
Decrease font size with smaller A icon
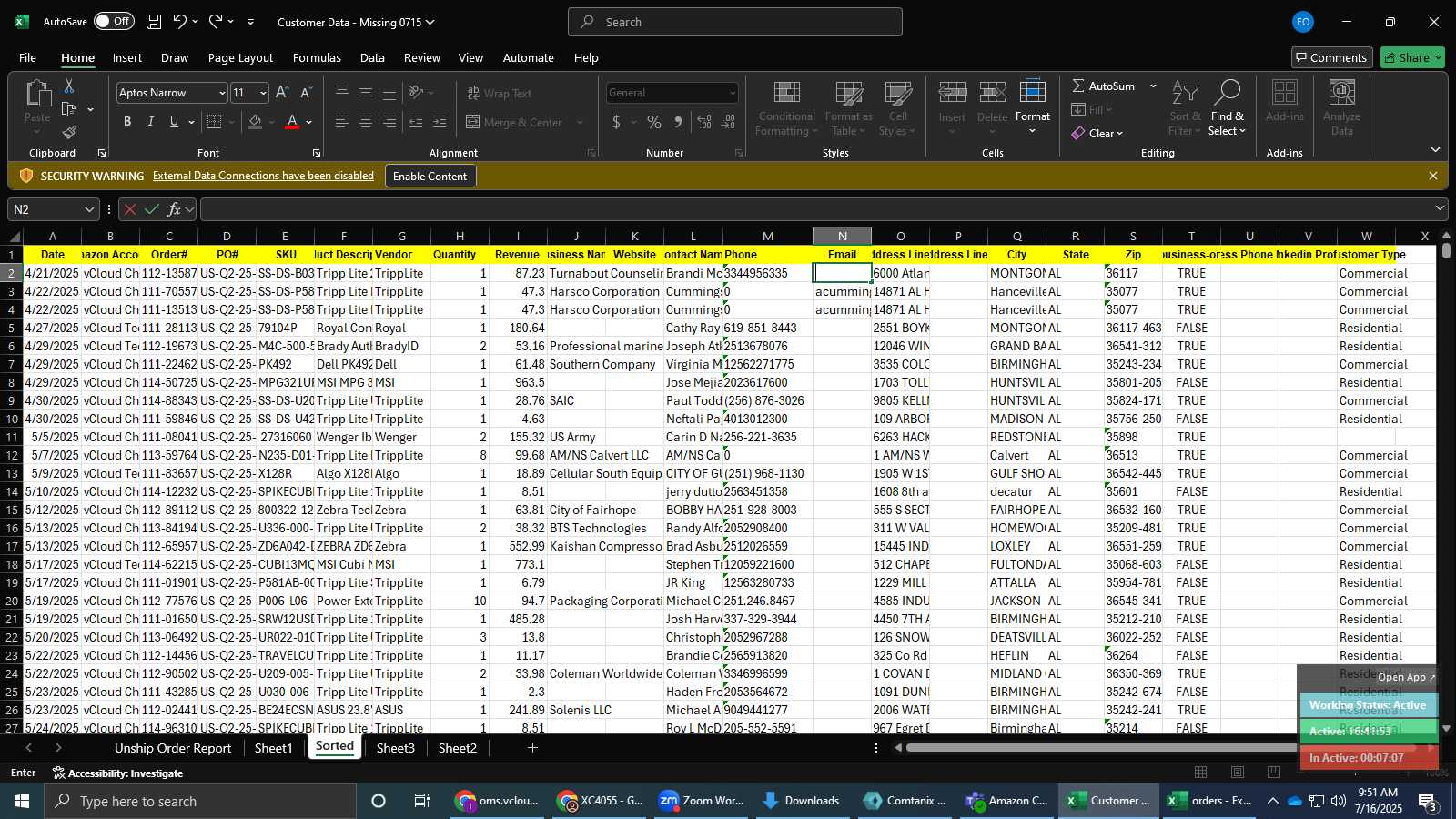click(x=306, y=93)
